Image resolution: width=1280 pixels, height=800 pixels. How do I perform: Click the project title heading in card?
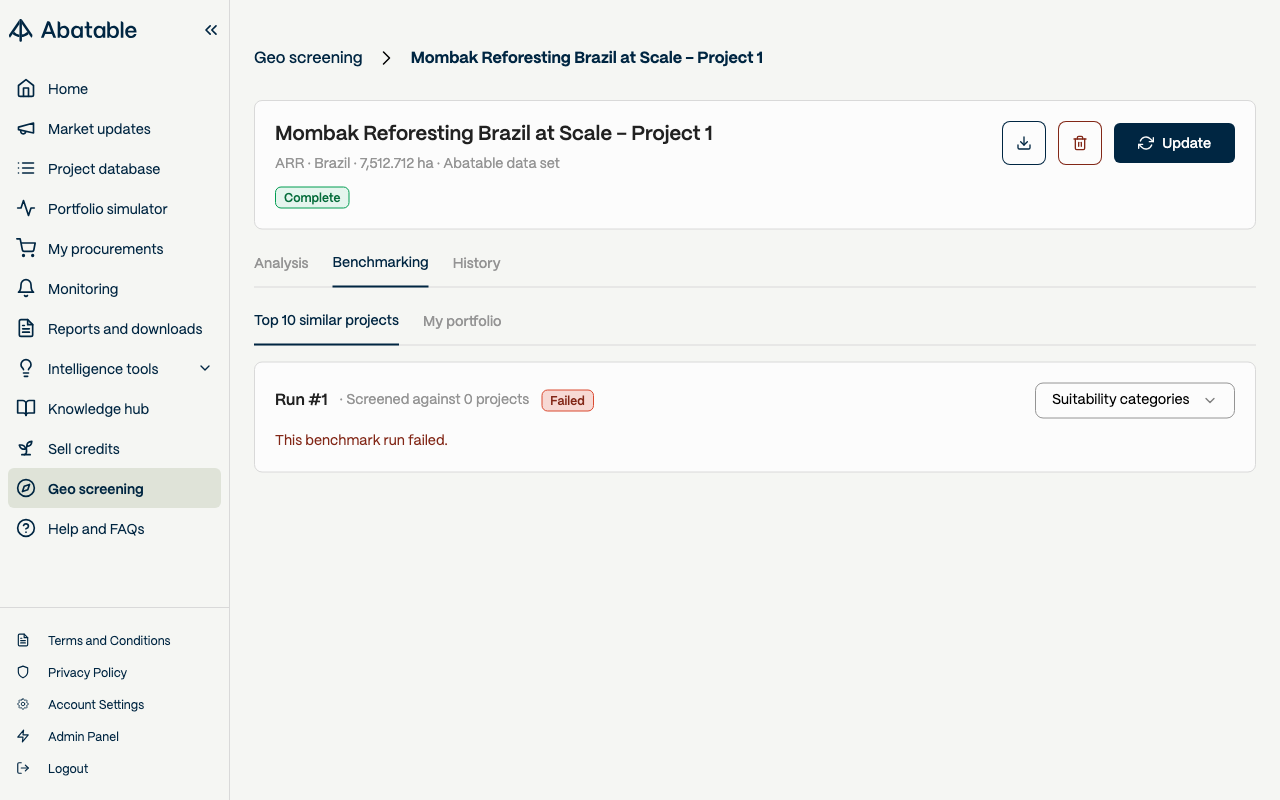[494, 133]
